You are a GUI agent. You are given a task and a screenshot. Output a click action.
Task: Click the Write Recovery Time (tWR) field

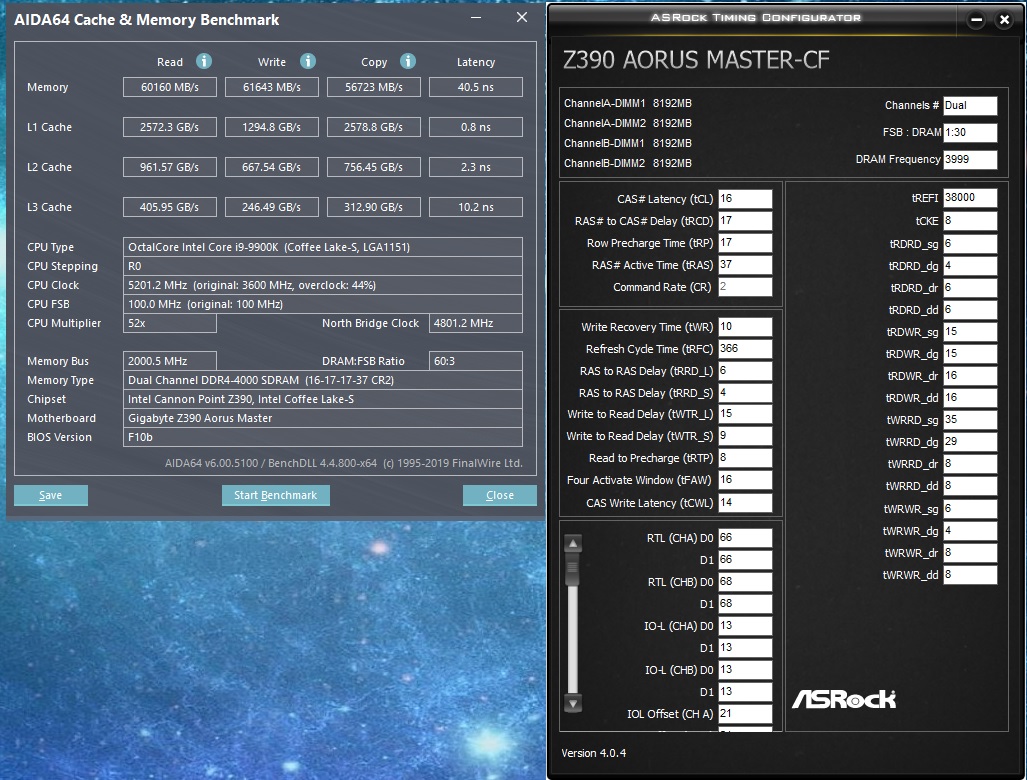pyautogui.click(x=745, y=327)
